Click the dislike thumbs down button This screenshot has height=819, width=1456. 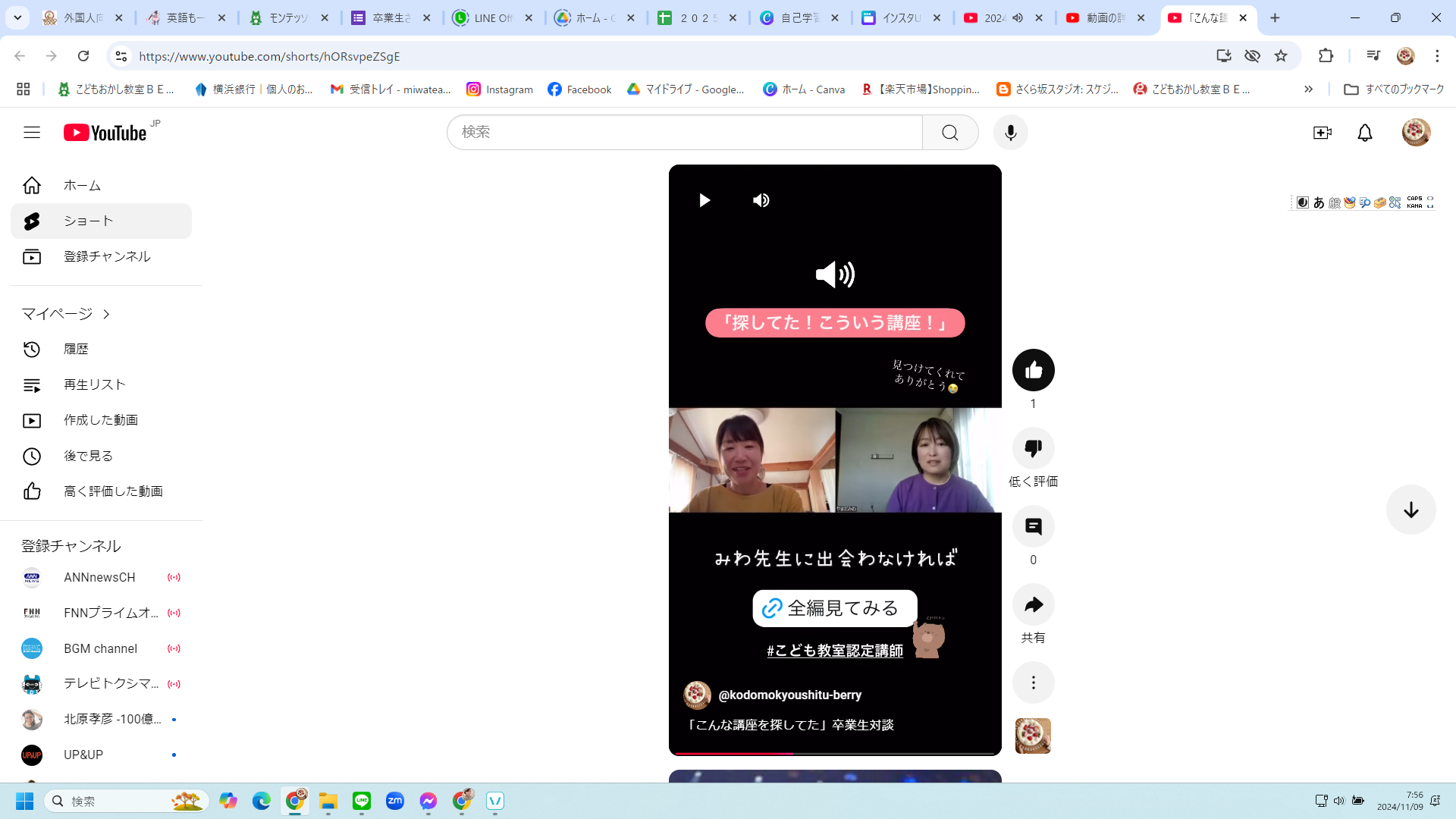coord(1033,448)
